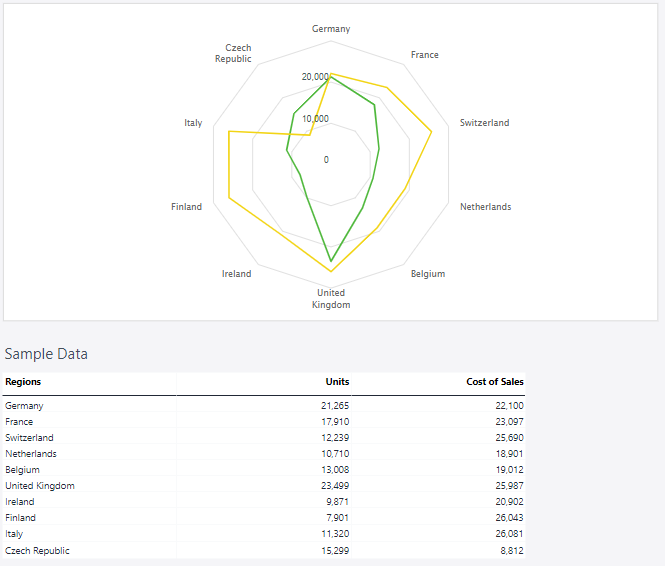665x566 pixels.
Task: Select the Ireland row in the table
Action: tap(19, 502)
